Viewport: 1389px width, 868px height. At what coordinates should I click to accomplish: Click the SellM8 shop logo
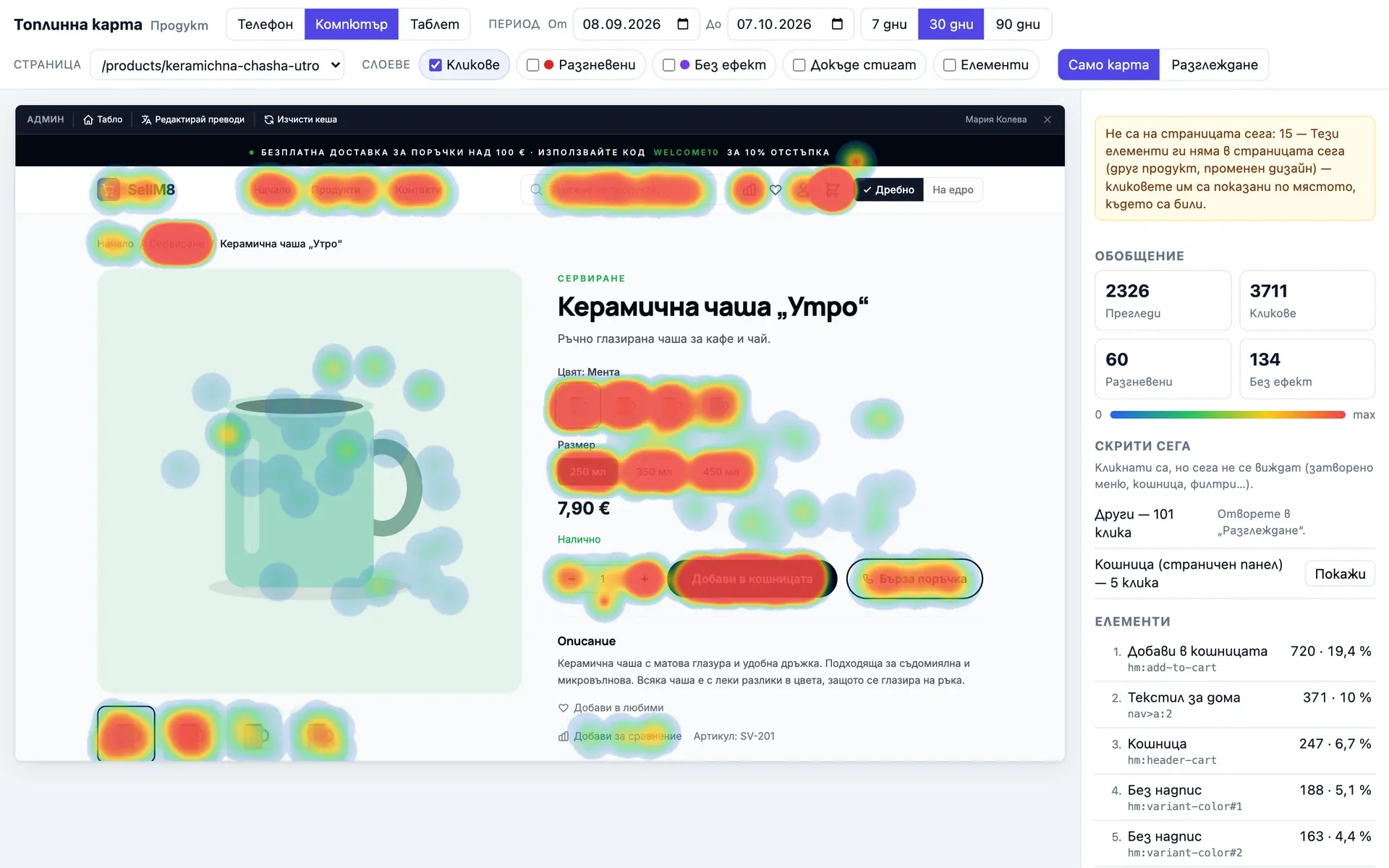tap(137, 190)
